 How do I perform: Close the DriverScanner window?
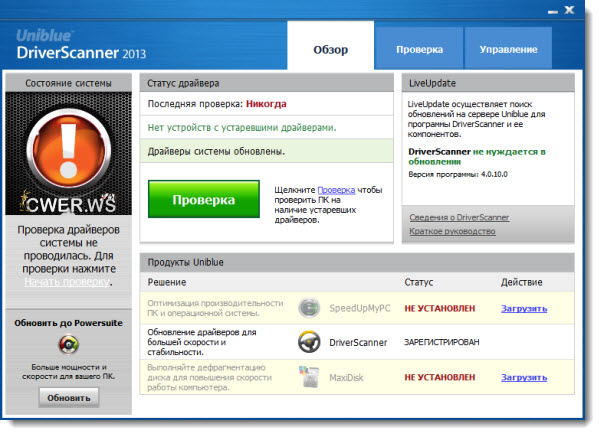(578, 11)
